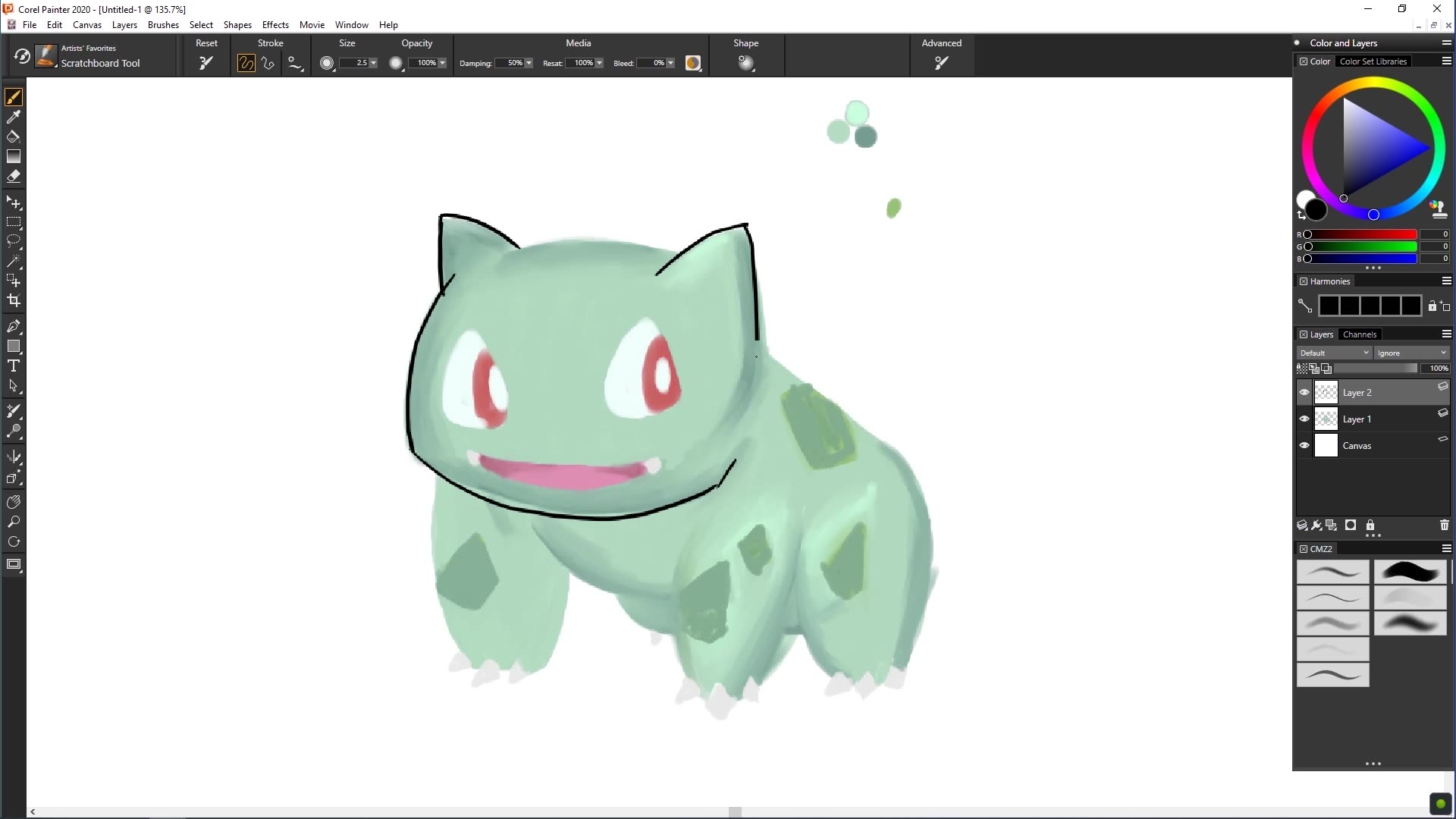Select the Text tool
This screenshot has height=819, width=1456.
coord(14,365)
